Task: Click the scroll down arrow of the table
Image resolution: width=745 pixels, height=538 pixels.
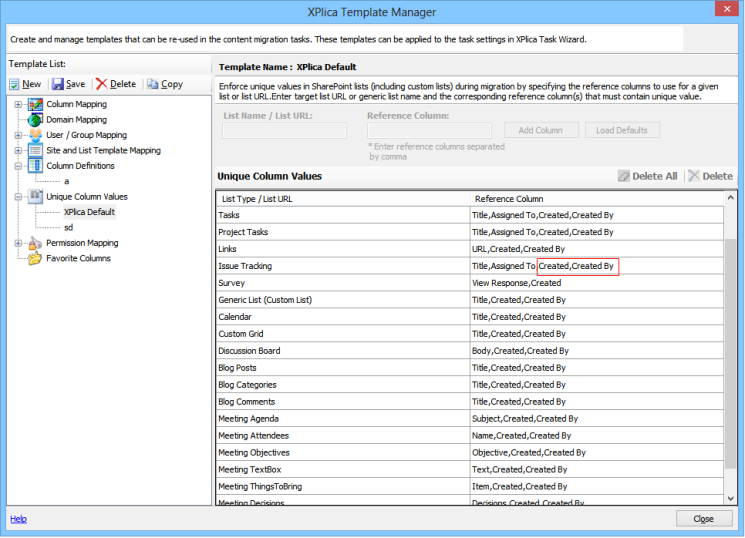Action: click(x=730, y=499)
